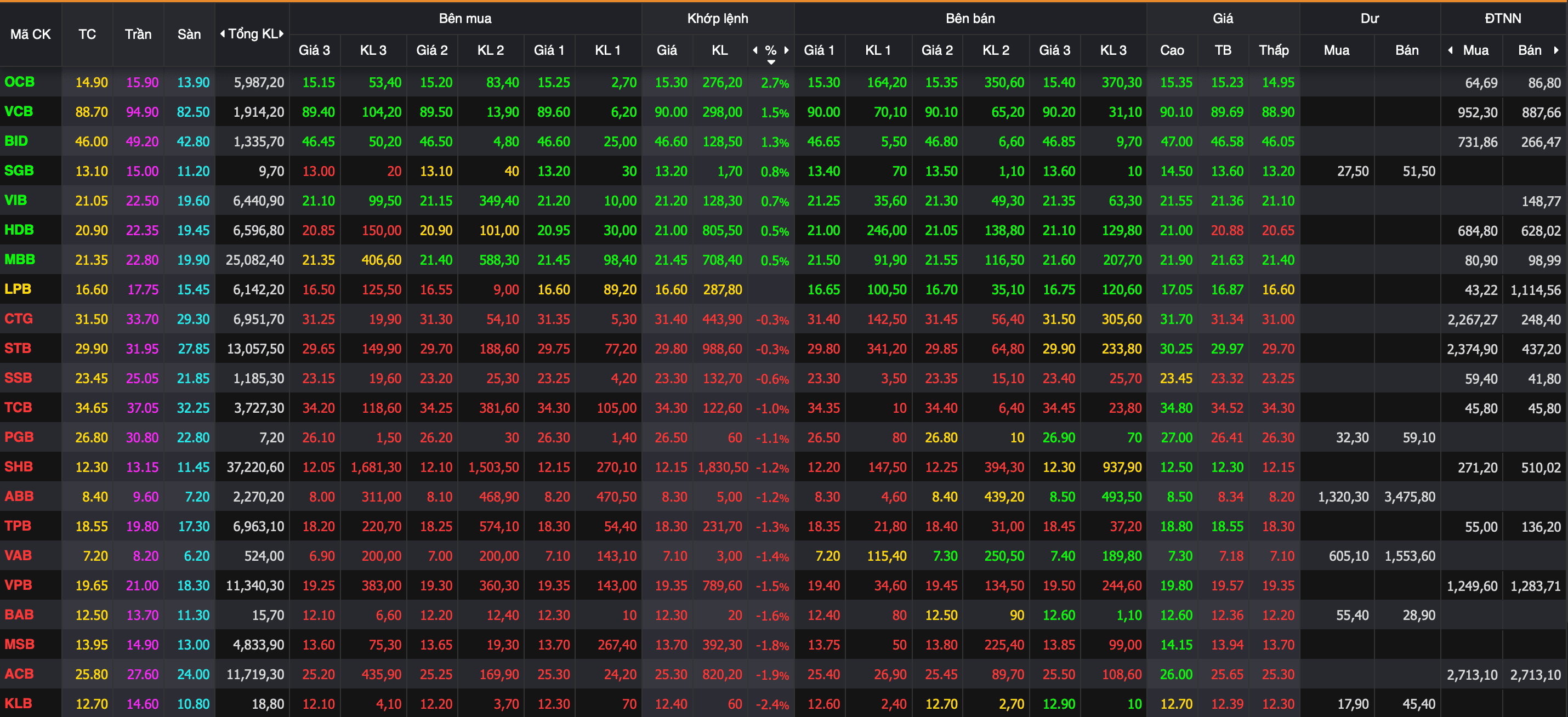The width and height of the screenshot is (1568, 717).
Task: Open VCB stock symbol
Action: (19, 111)
